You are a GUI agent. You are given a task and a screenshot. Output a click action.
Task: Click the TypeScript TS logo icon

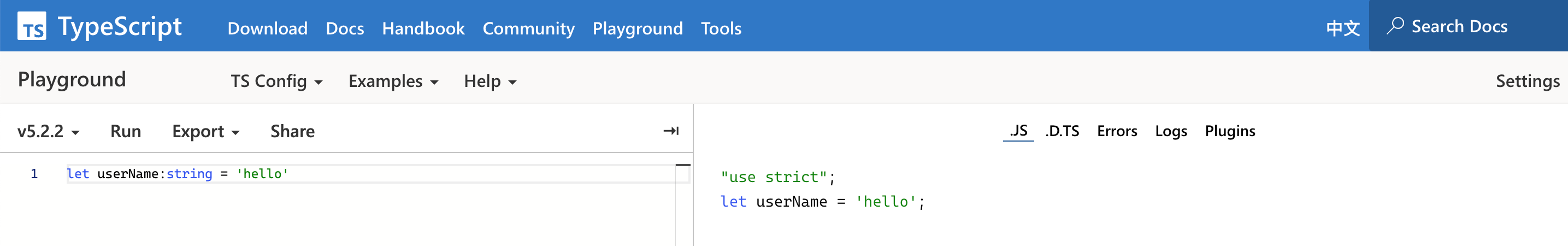(x=32, y=26)
